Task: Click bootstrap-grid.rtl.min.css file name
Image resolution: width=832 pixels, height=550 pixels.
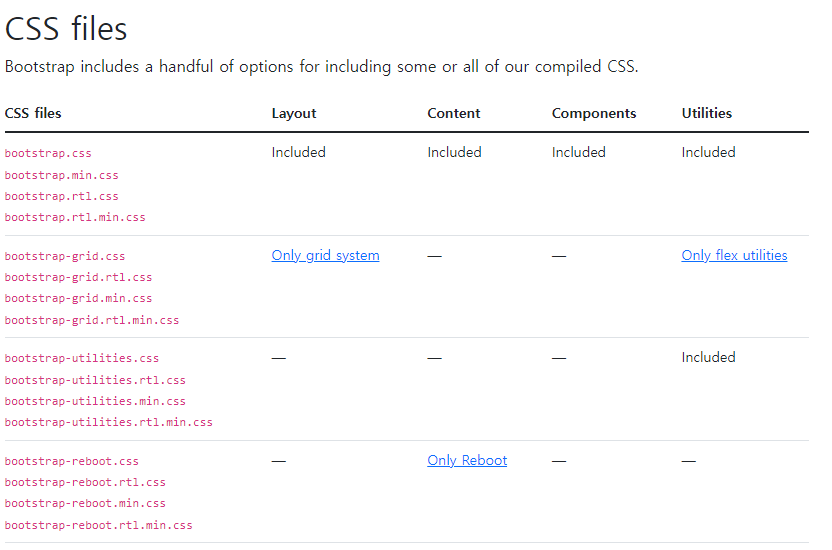Action: point(92,320)
